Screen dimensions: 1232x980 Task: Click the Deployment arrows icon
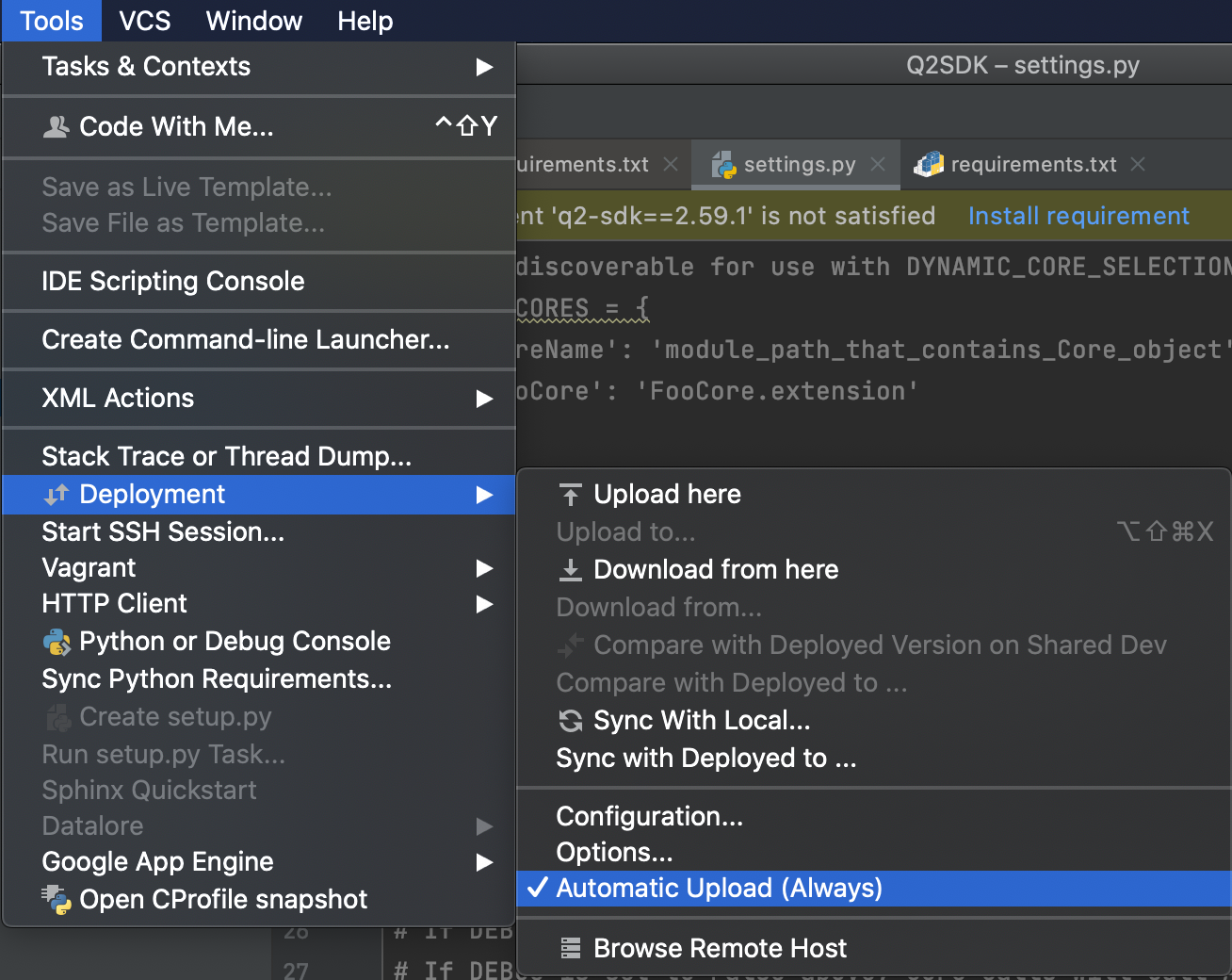(57, 494)
